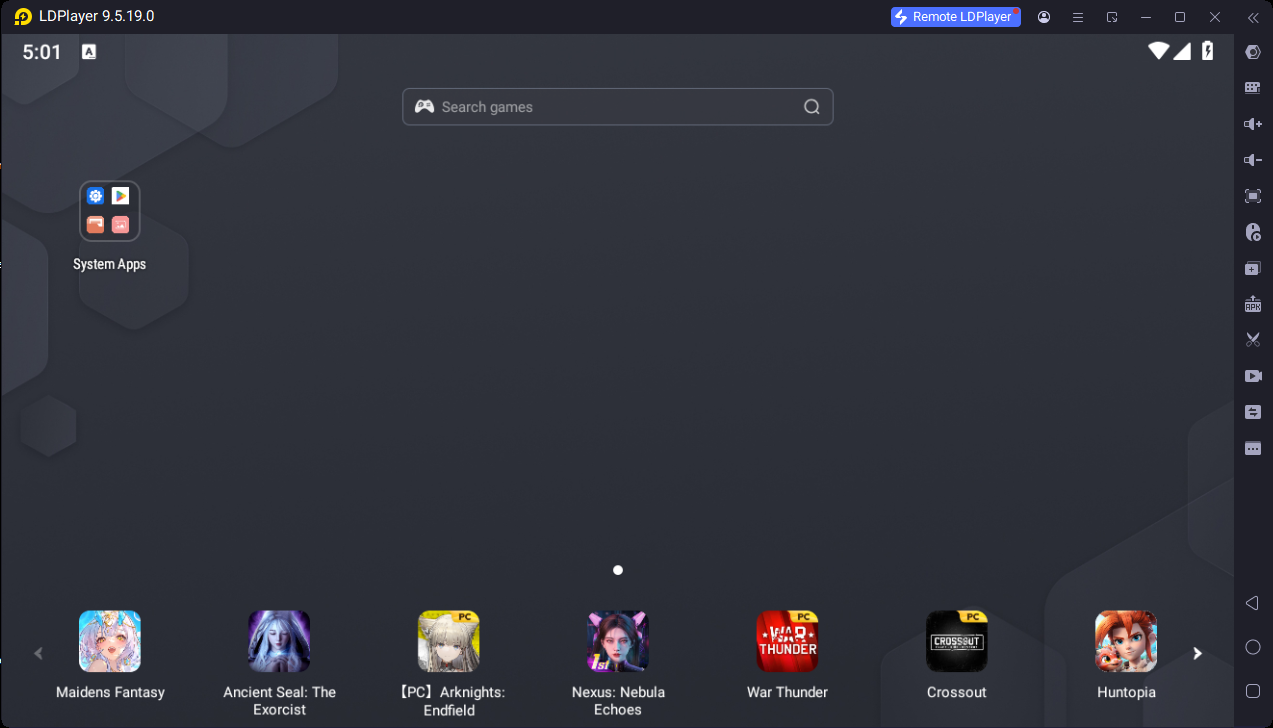
Task: Open the more tools ellipsis icon
Action: click(x=1252, y=448)
